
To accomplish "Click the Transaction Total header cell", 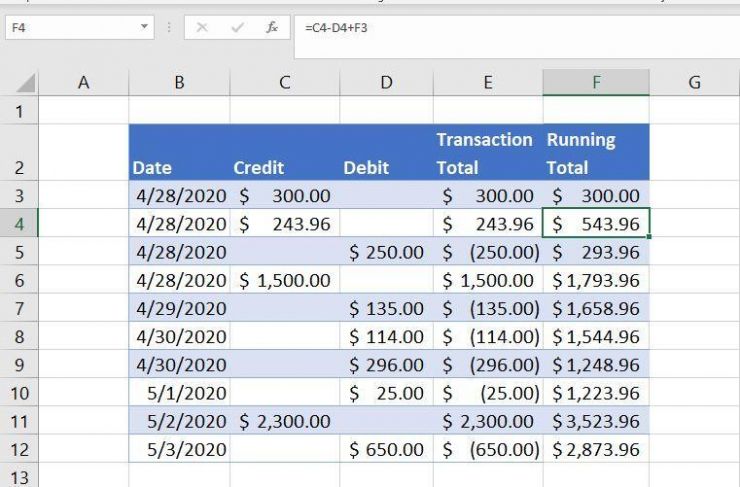I will (x=487, y=153).
